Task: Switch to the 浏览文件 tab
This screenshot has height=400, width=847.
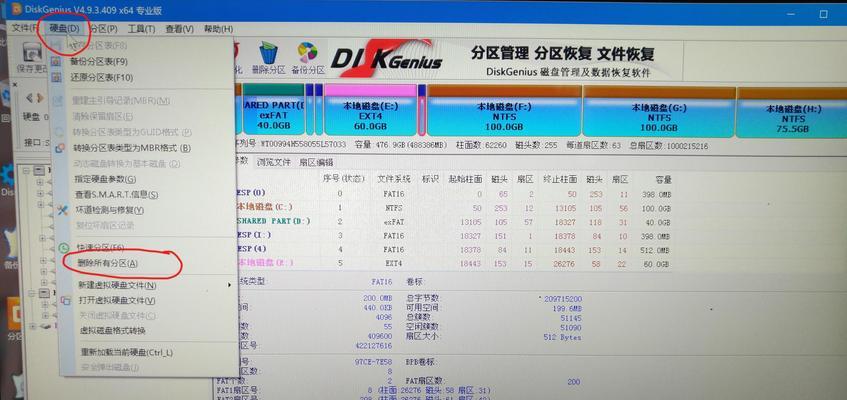Action: (x=273, y=162)
